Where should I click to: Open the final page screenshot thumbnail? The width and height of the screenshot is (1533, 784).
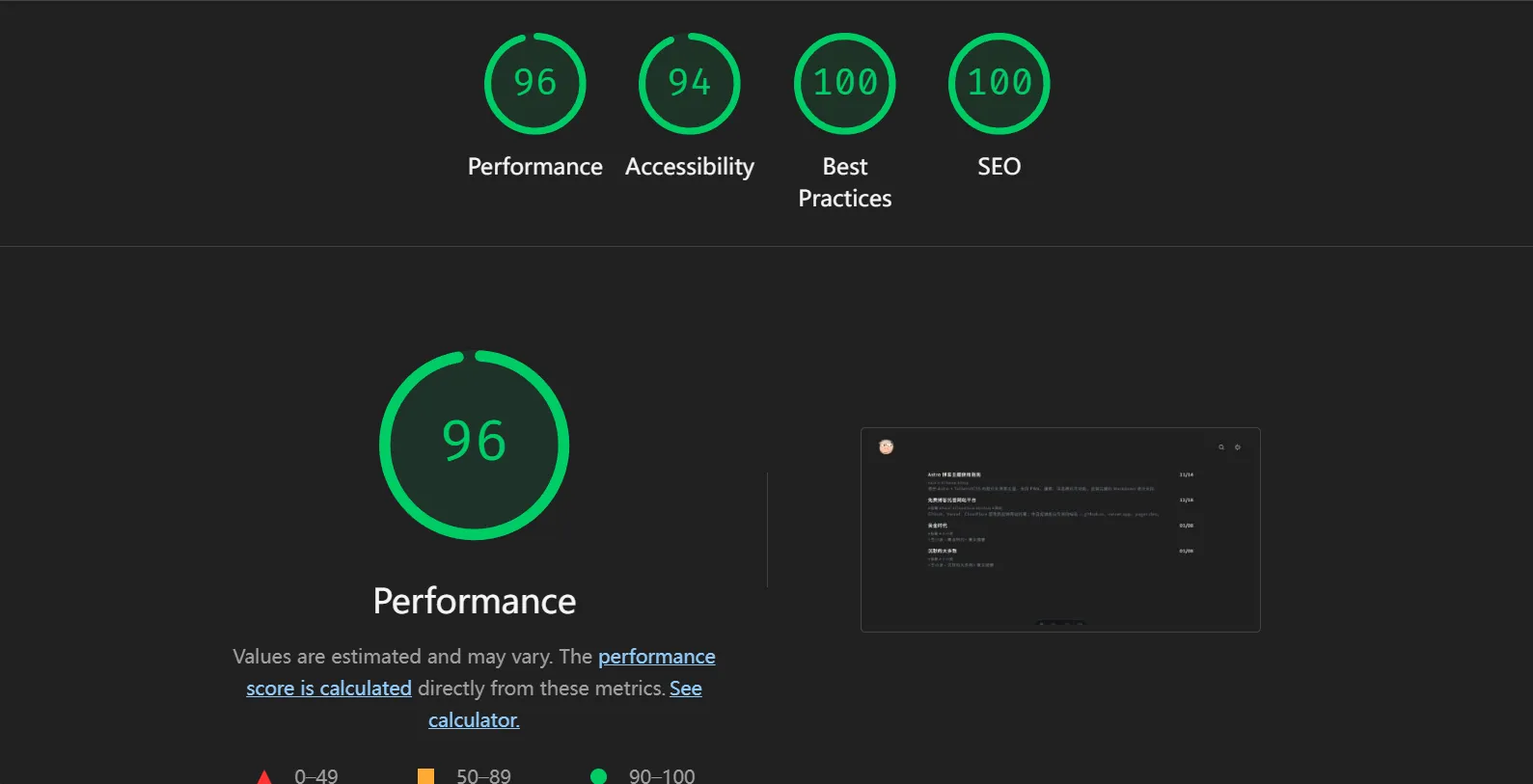pos(1059,529)
